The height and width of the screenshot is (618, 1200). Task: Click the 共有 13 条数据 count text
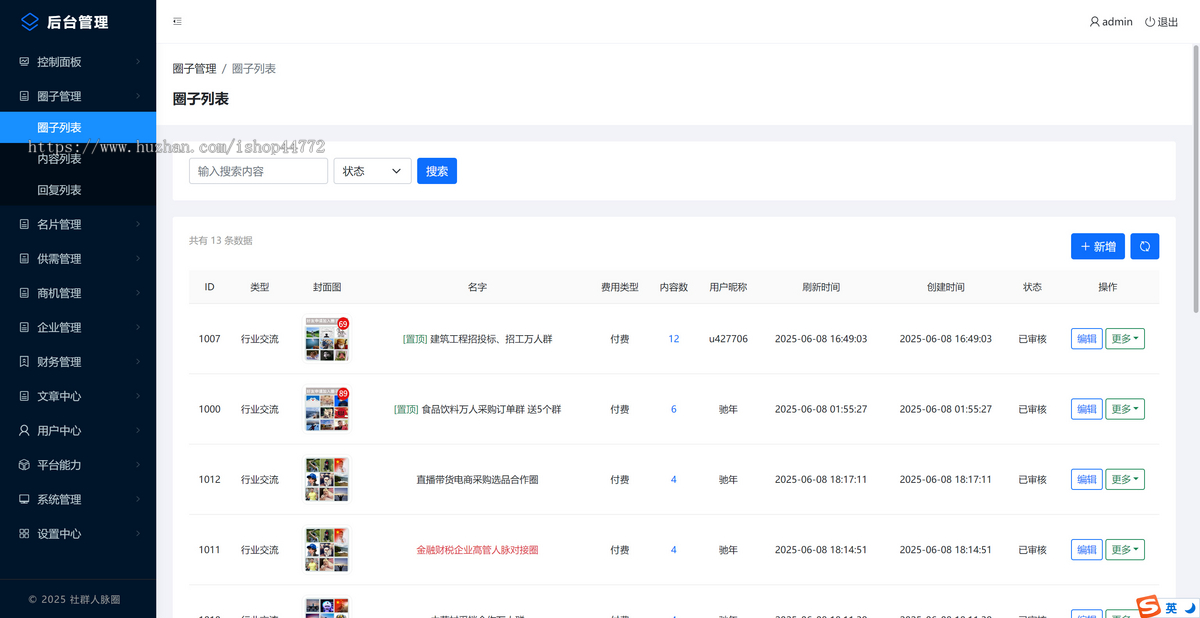tap(221, 241)
